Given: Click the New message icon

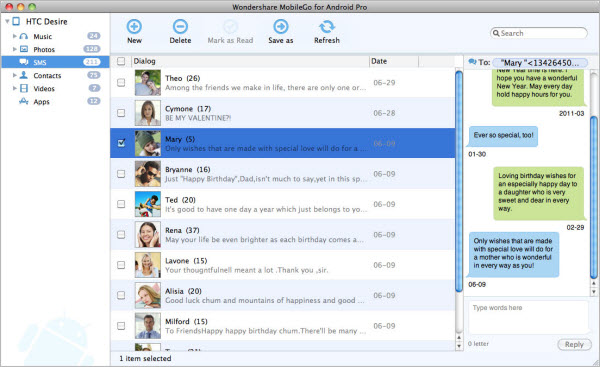Looking at the screenshot, I should [134, 26].
